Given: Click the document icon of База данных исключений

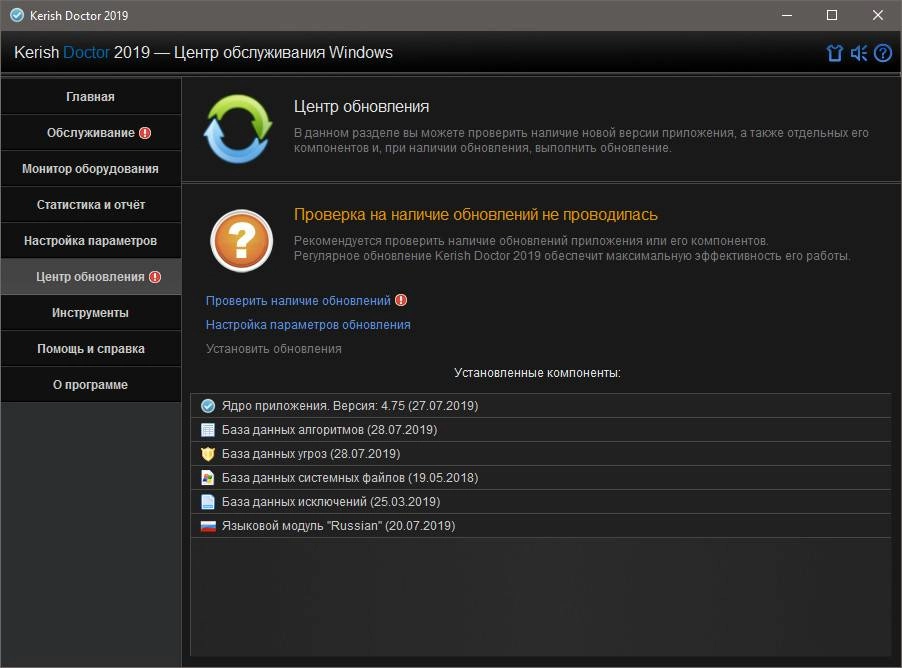Looking at the screenshot, I should tap(208, 502).
